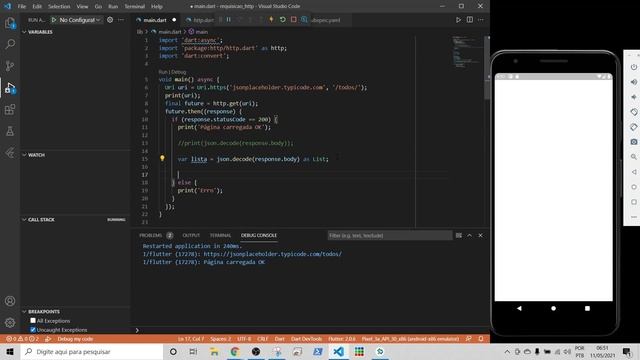Open the Manage gear in activity bar
This screenshot has width=640, height=360.
(10, 322)
